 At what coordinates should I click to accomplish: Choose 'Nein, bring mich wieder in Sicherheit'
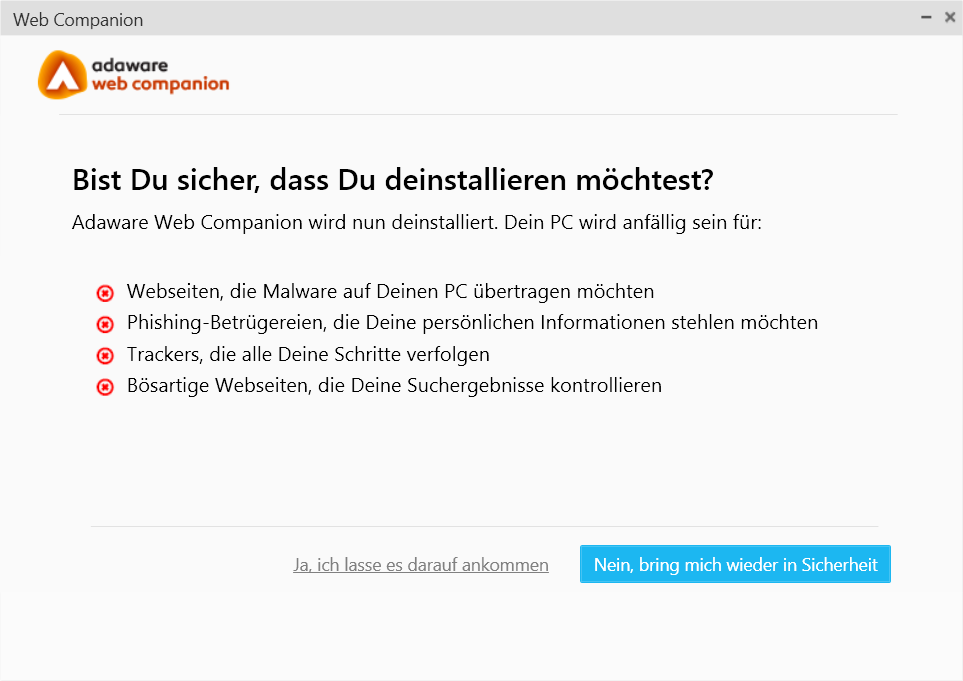[735, 564]
